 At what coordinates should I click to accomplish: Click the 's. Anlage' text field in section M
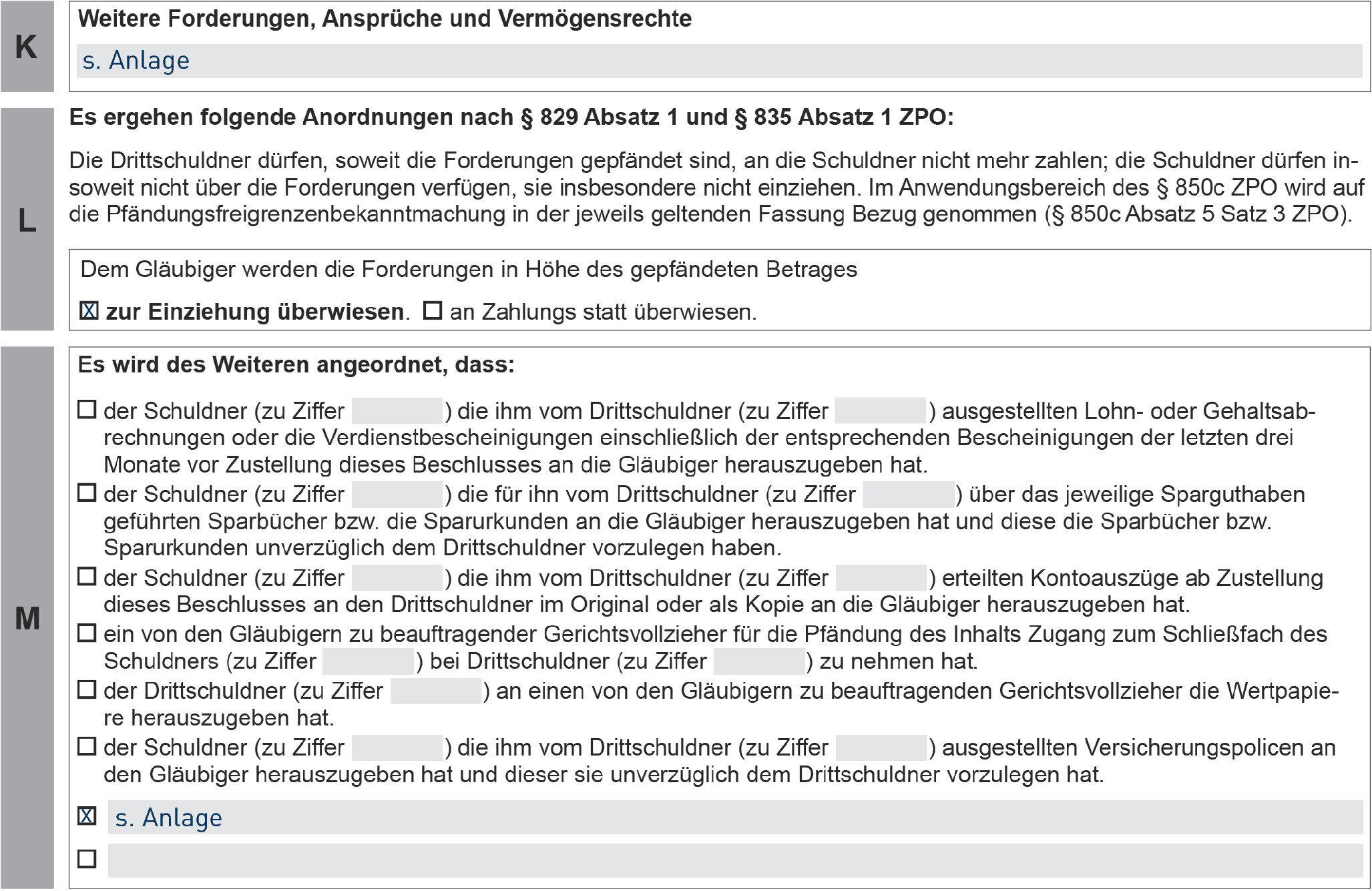pyautogui.click(x=735, y=818)
